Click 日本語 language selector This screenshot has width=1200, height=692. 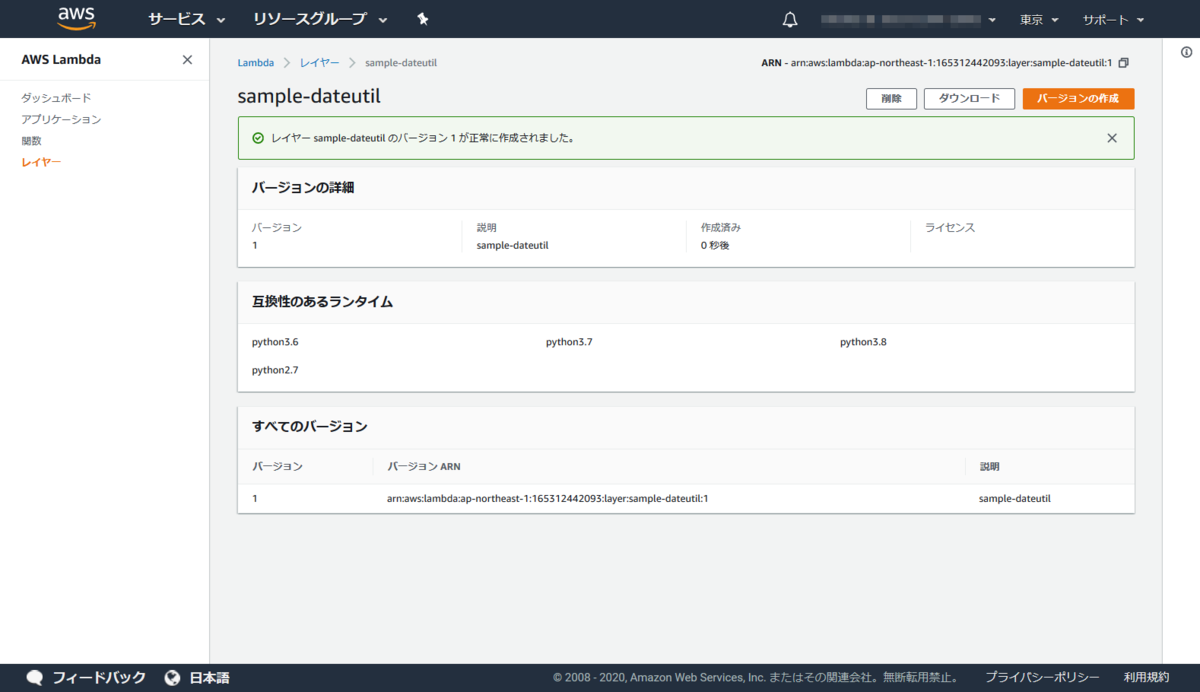210,678
